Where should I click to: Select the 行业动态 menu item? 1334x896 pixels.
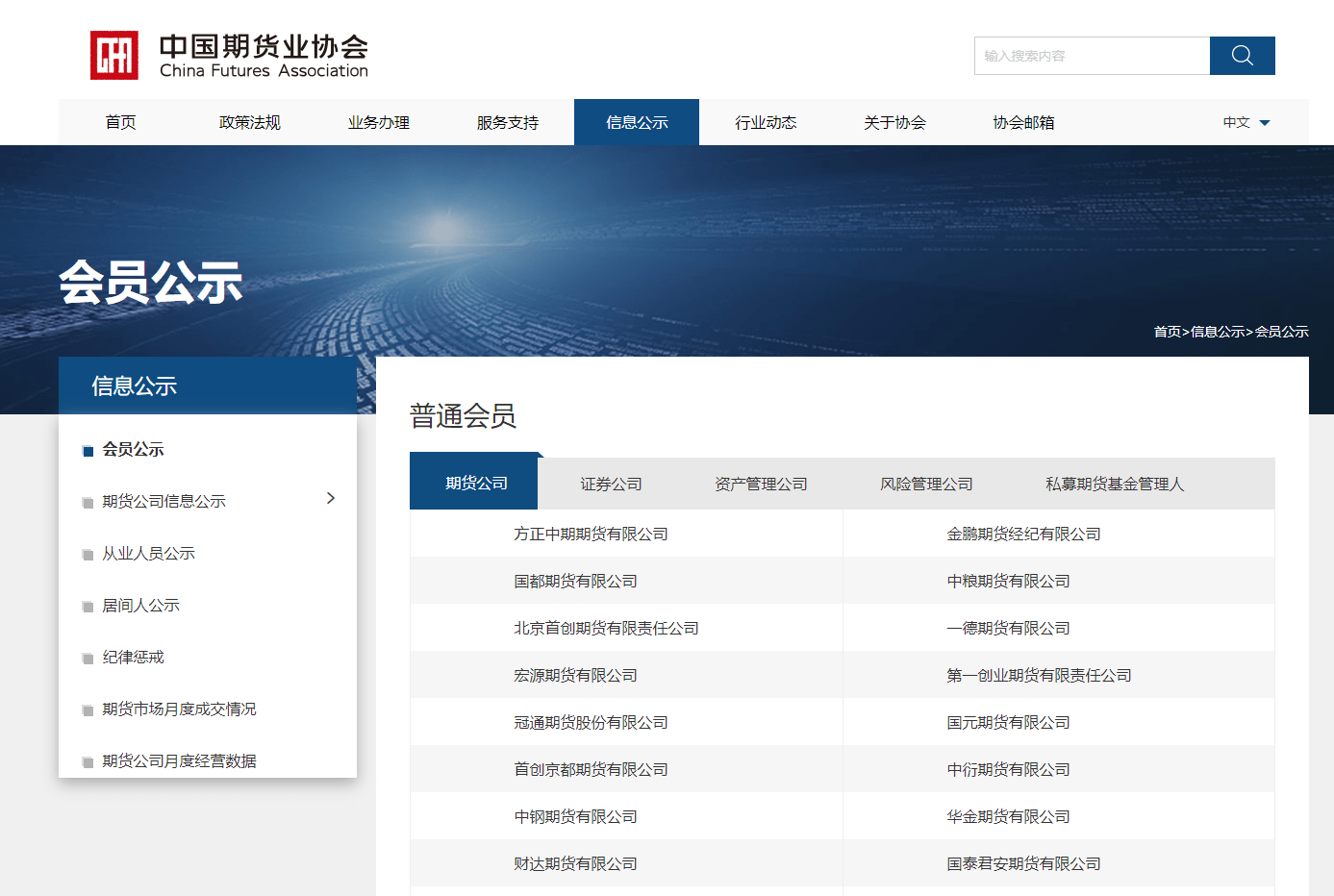(x=766, y=123)
